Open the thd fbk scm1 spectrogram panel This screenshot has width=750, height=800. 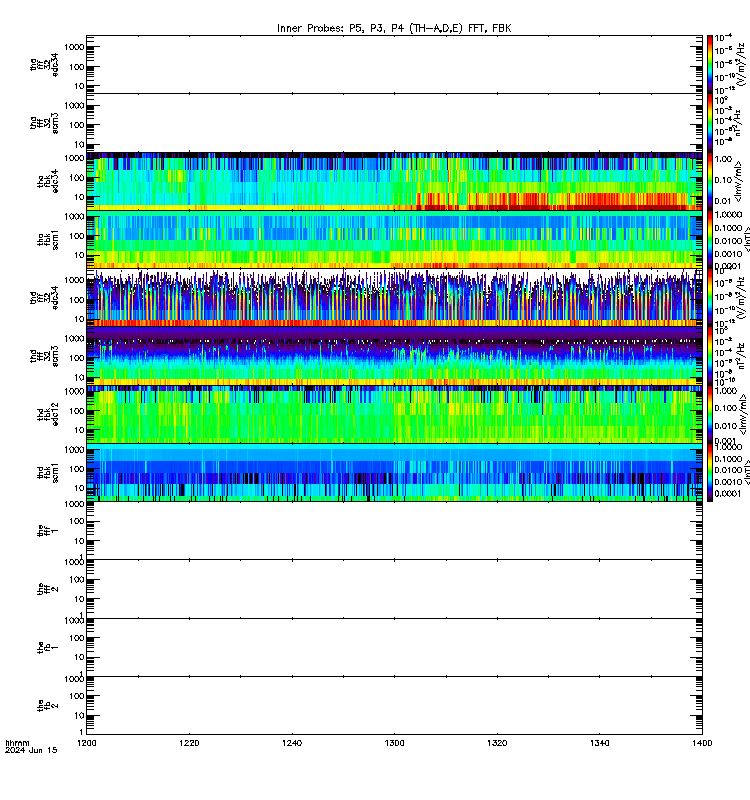[394, 472]
